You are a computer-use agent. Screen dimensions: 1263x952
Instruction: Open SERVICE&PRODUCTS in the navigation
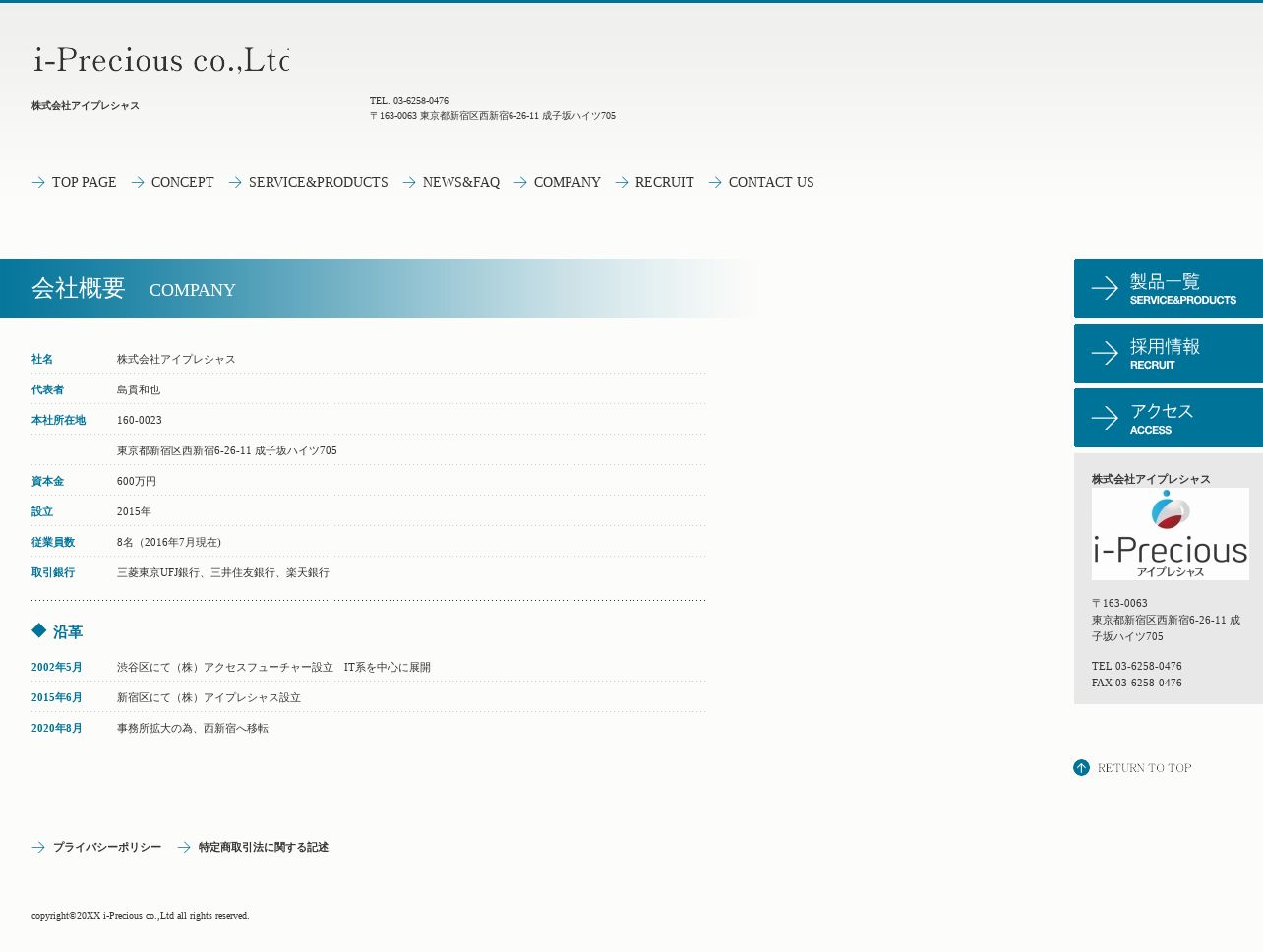point(318,182)
